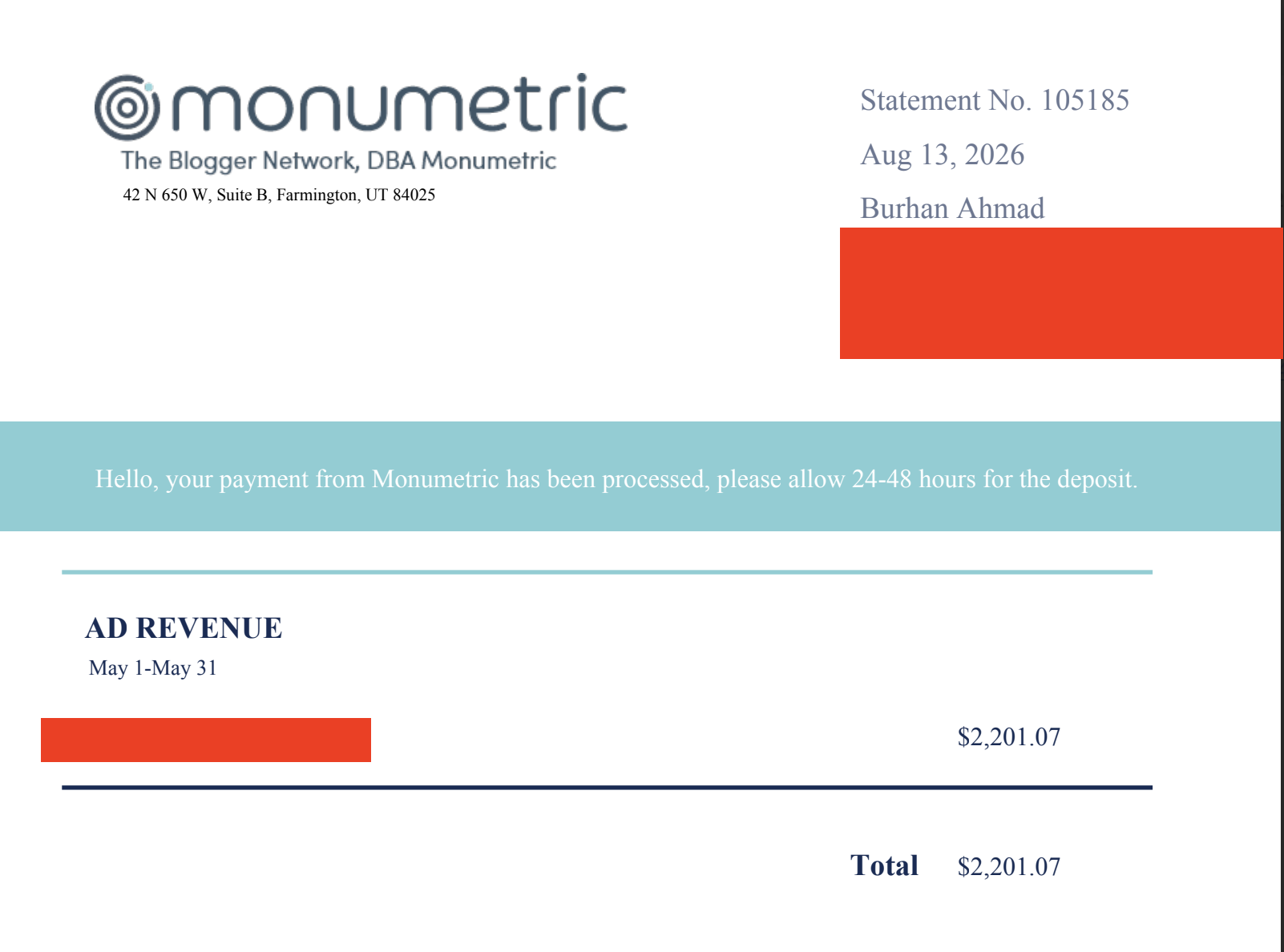Click the Aug 13, 2026 date
The height and width of the screenshot is (952, 1284).
click(x=943, y=155)
